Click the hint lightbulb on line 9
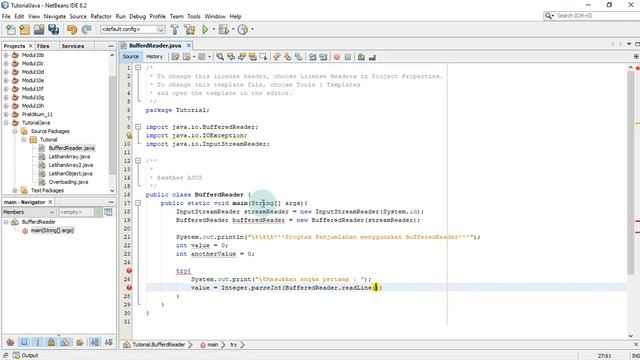The image size is (640, 360). point(129,136)
